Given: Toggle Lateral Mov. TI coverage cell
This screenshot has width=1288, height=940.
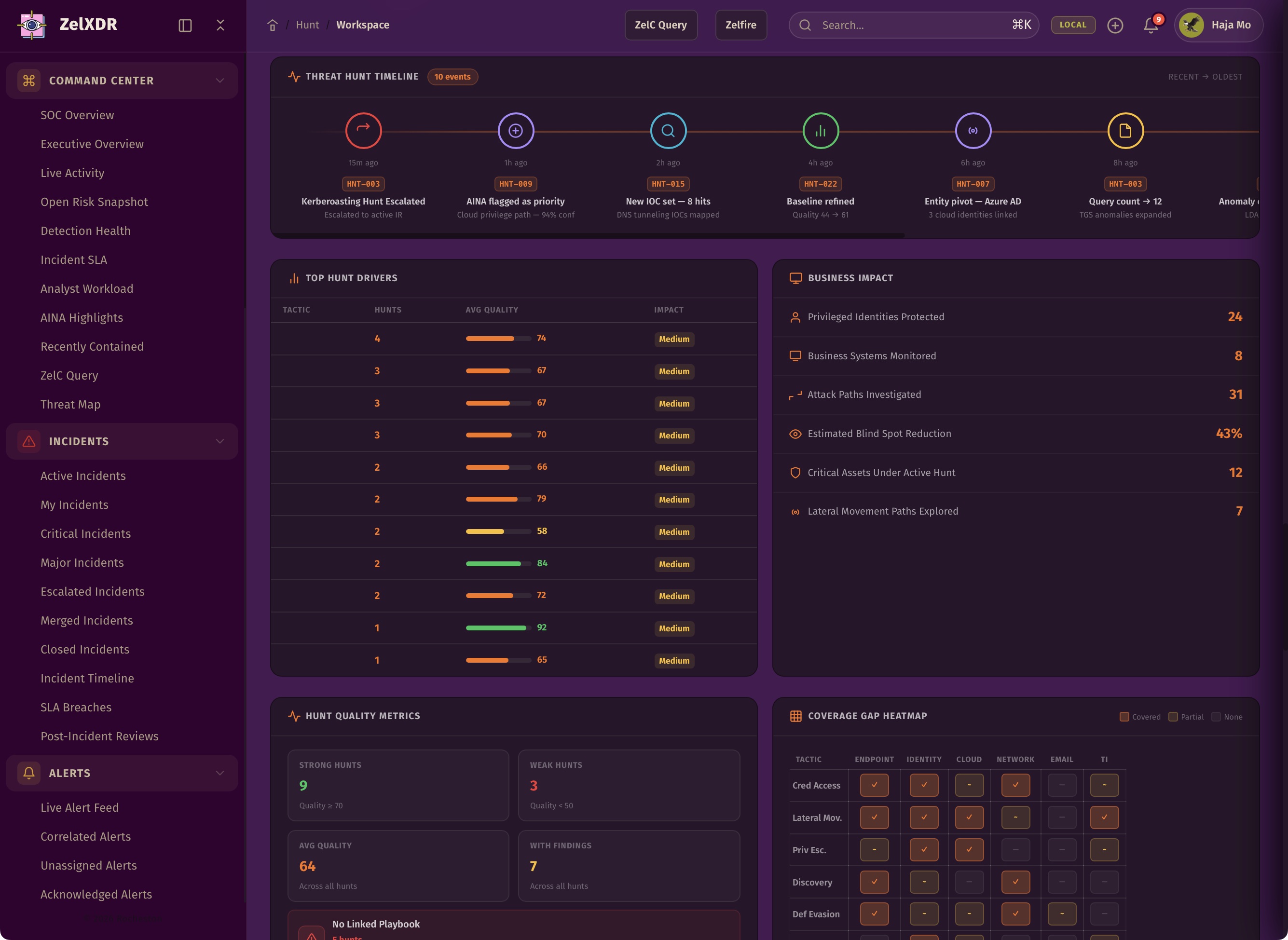Looking at the screenshot, I should [1104, 817].
